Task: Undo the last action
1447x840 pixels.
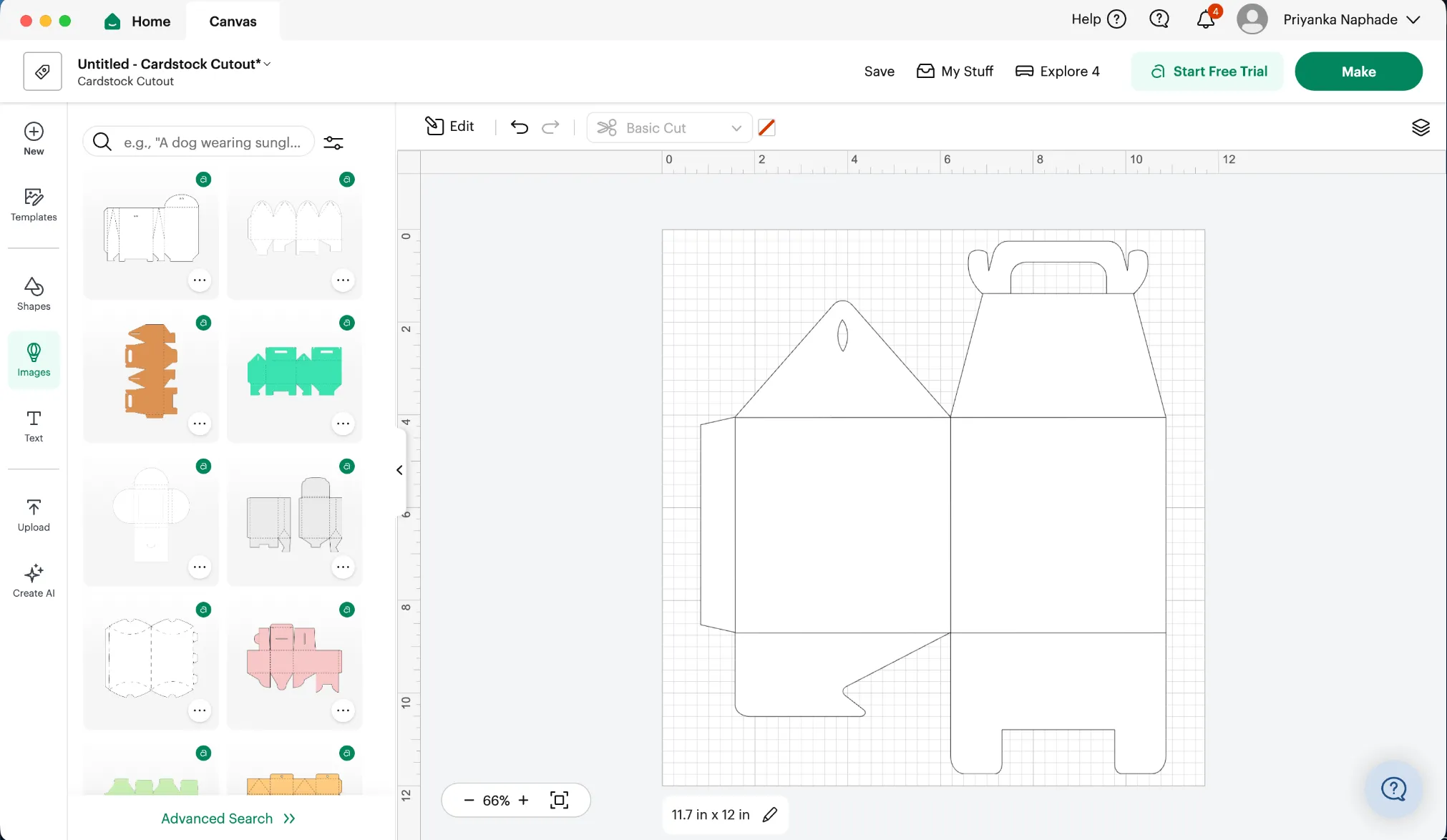Action: (520, 127)
